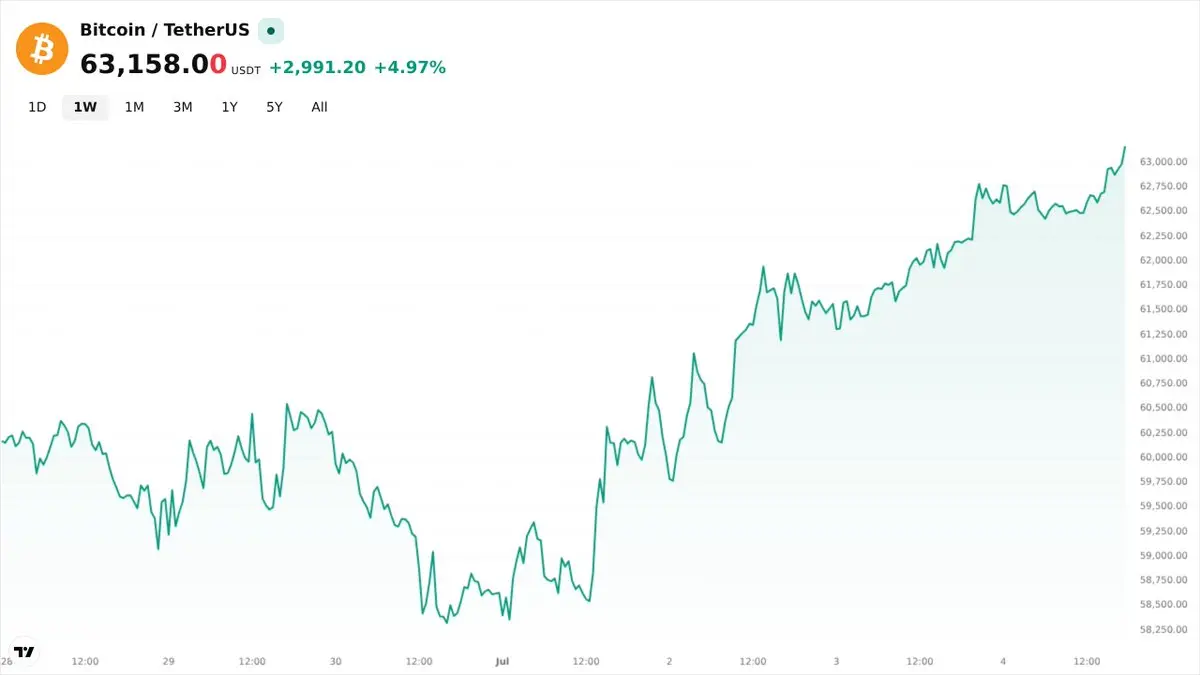
Task: Click the chart line's latest peak point
Action: (1125, 147)
